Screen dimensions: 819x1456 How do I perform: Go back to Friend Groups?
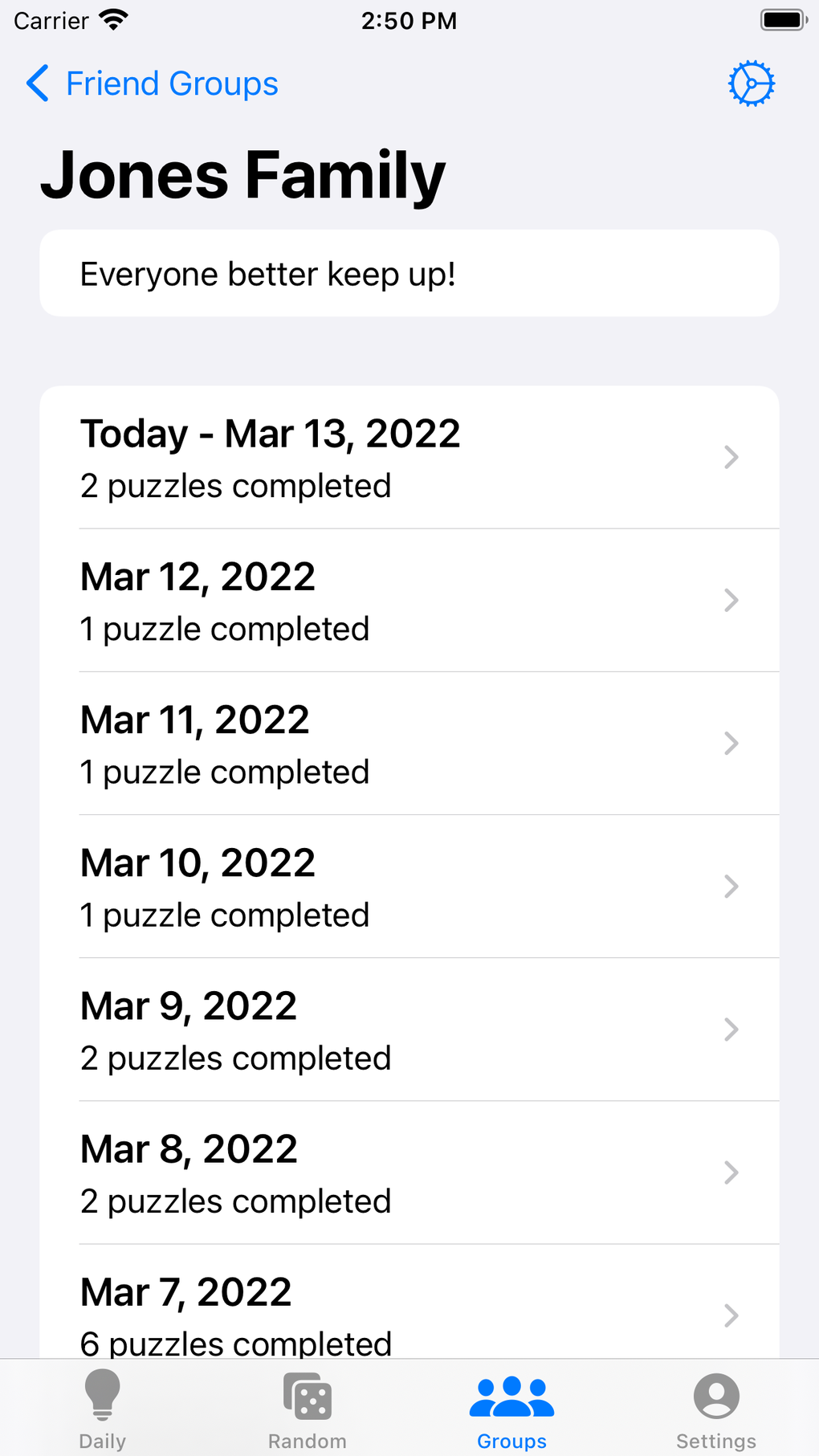tap(172, 84)
